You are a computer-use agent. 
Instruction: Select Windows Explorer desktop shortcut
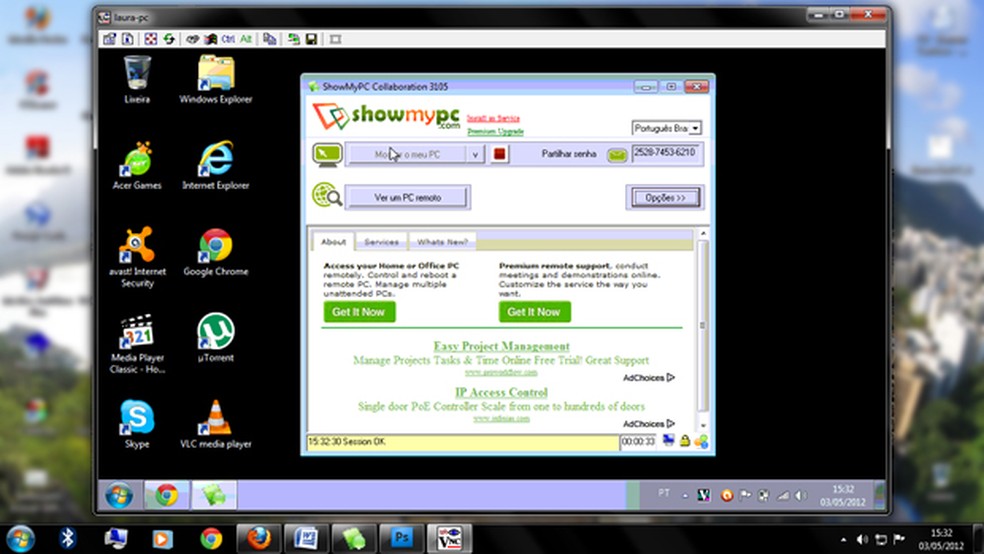[216, 79]
